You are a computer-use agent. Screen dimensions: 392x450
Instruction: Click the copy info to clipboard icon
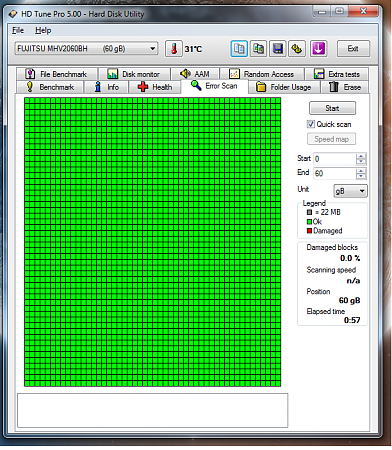[x=239, y=49]
